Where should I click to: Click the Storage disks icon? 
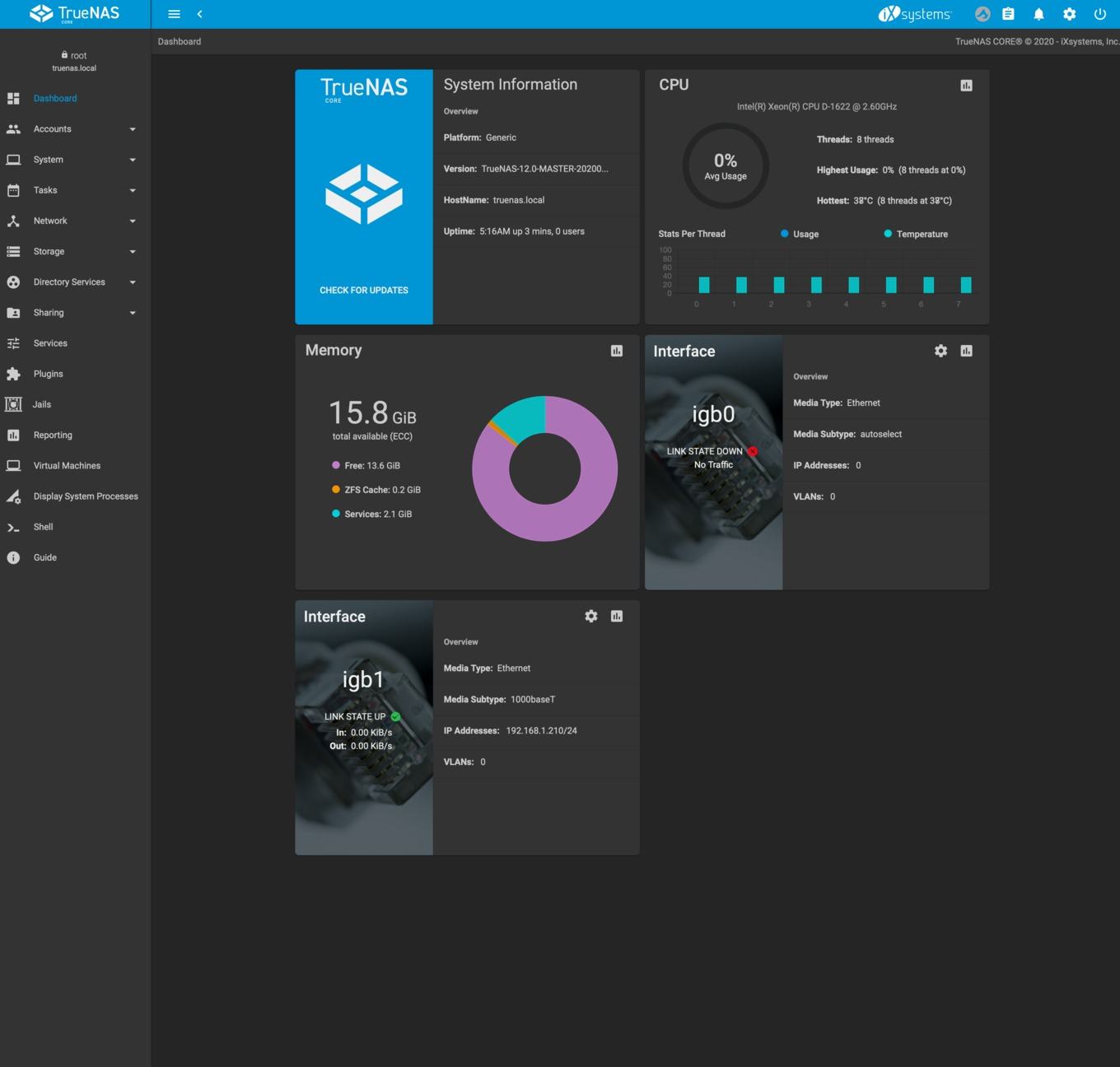(x=13, y=251)
